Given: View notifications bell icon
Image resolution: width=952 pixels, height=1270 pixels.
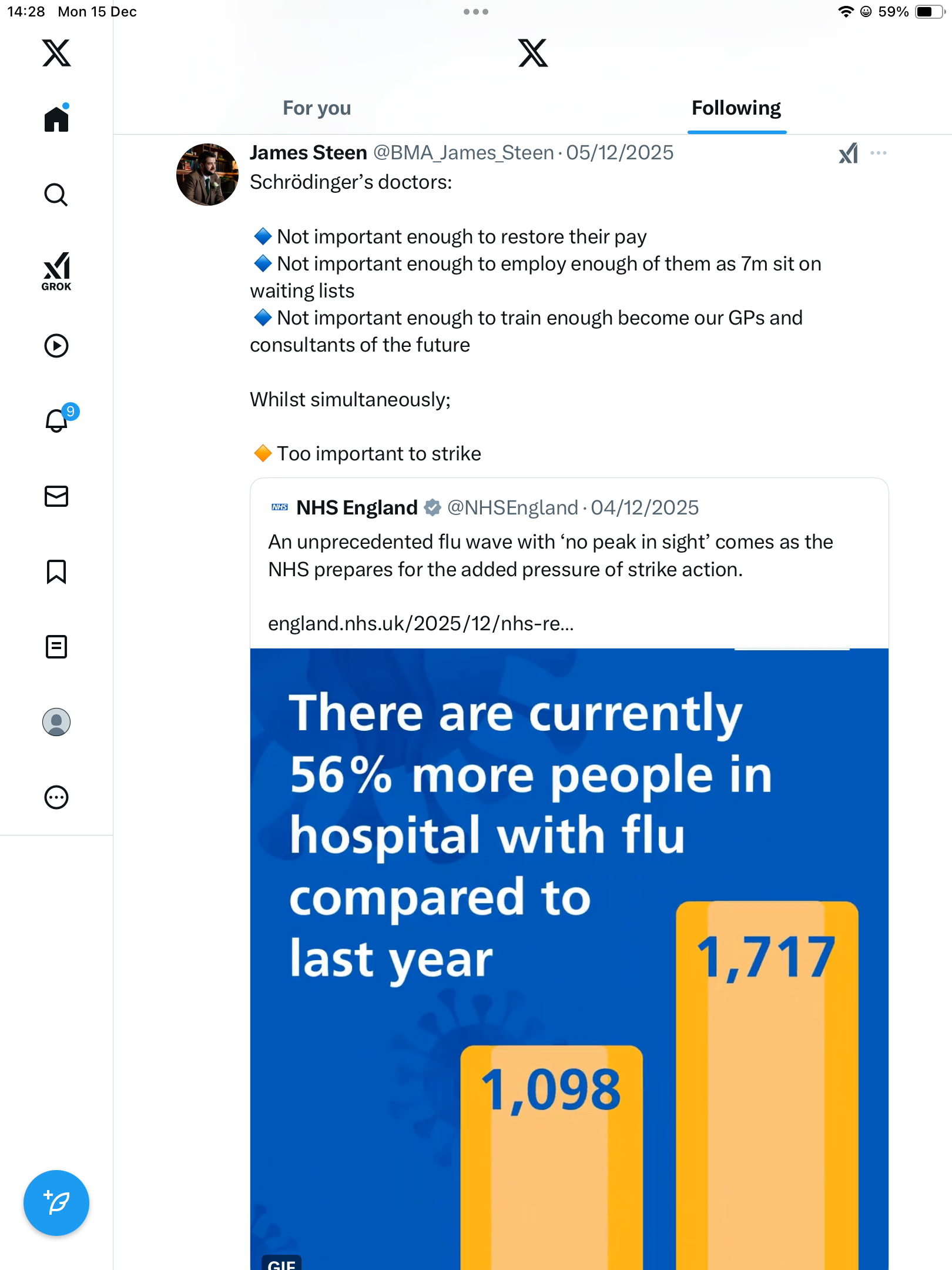Looking at the screenshot, I should tap(56, 421).
